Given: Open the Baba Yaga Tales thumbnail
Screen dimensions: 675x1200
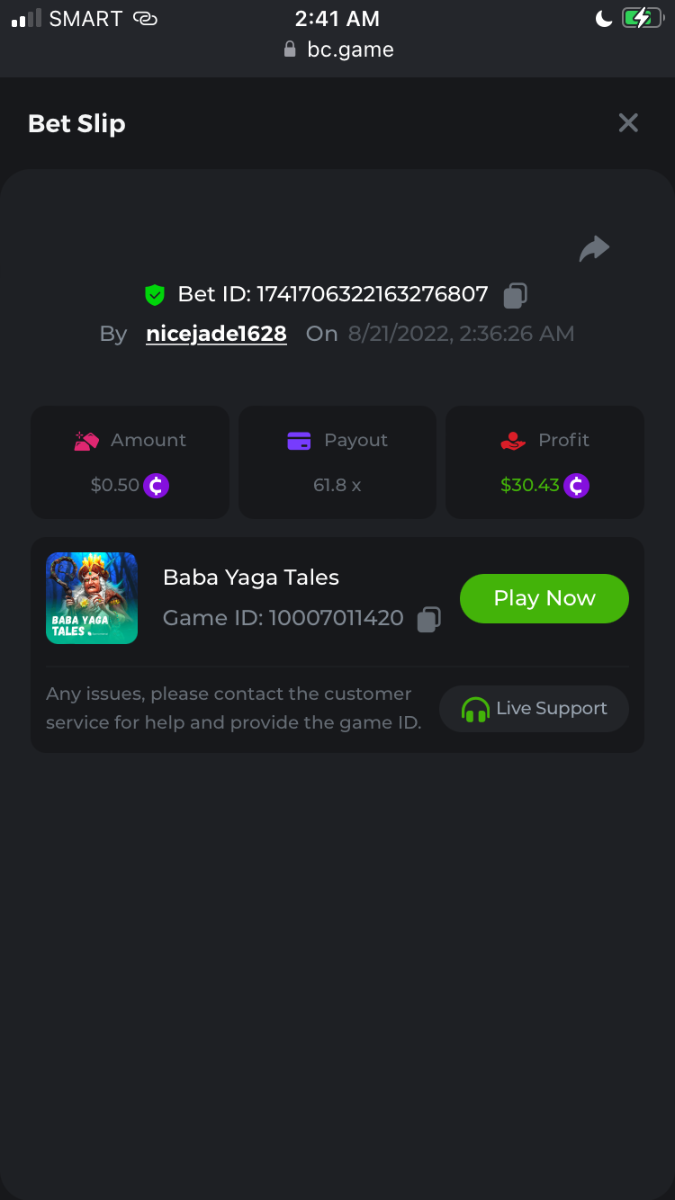Looking at the screenshot, I should tap(92, 598).
